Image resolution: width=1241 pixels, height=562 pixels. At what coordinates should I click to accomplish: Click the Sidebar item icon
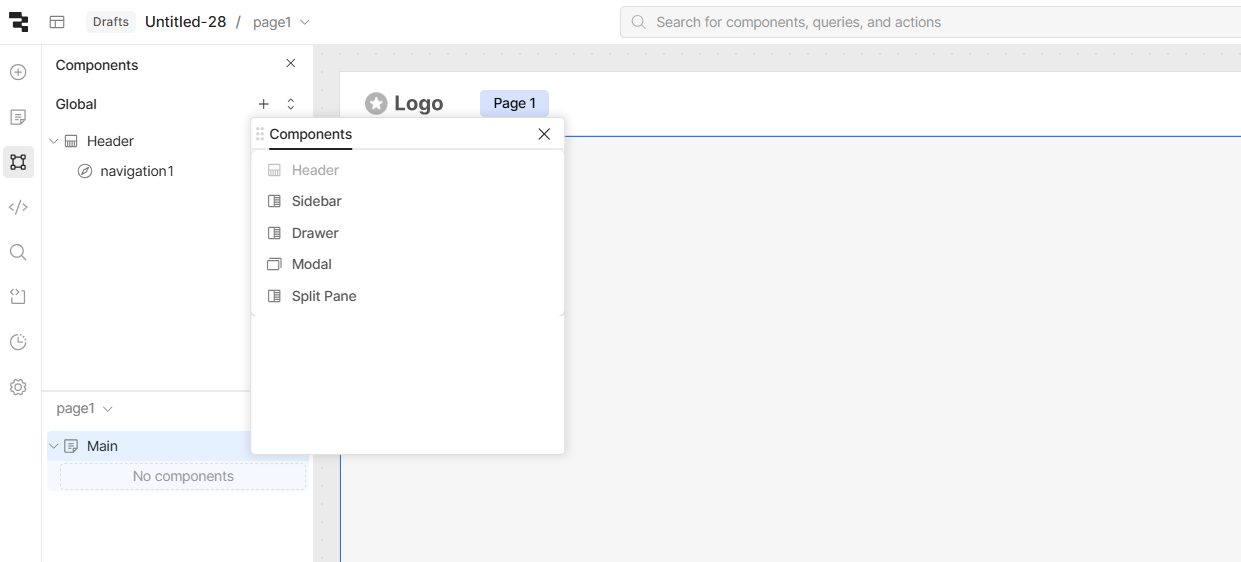tap(274, 201)
